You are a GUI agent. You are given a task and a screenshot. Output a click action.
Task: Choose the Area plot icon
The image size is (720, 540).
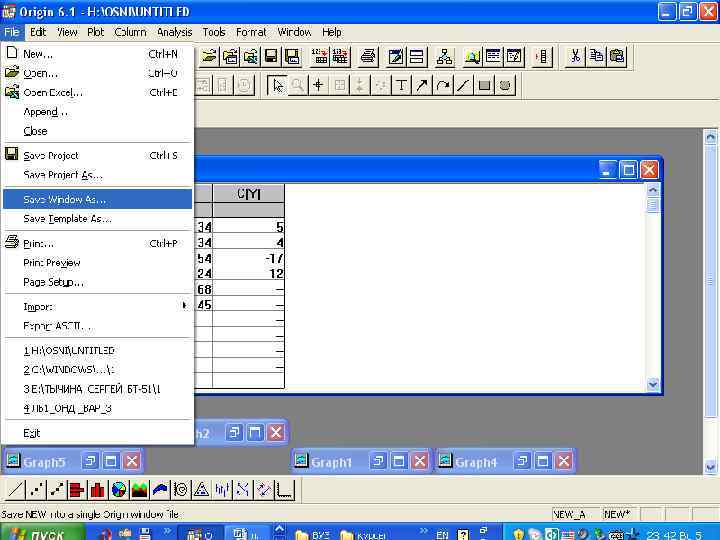point(139,490)
